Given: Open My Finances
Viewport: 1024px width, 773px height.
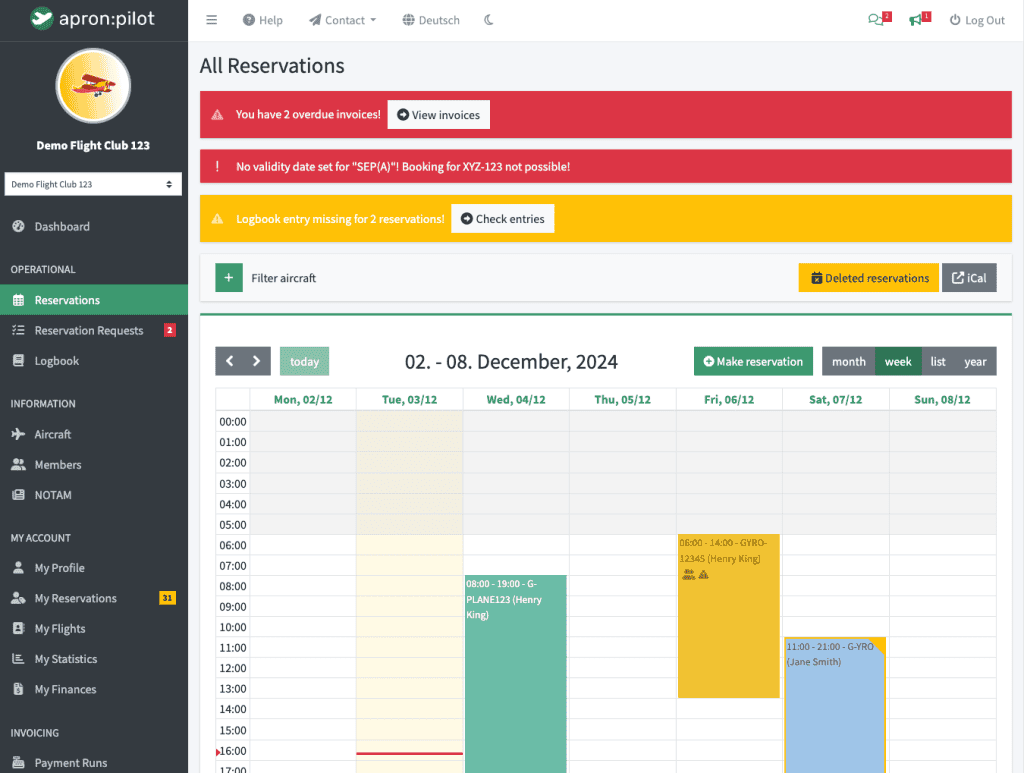Looking at the screenshot, I should pos(94,689).
